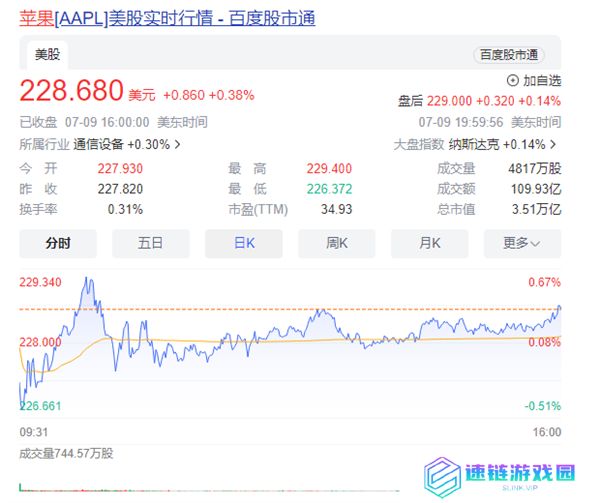600x503 pixels.
Task: Expand 纳斯达克 index chevron arrow
Action: [x=553, y=144]
